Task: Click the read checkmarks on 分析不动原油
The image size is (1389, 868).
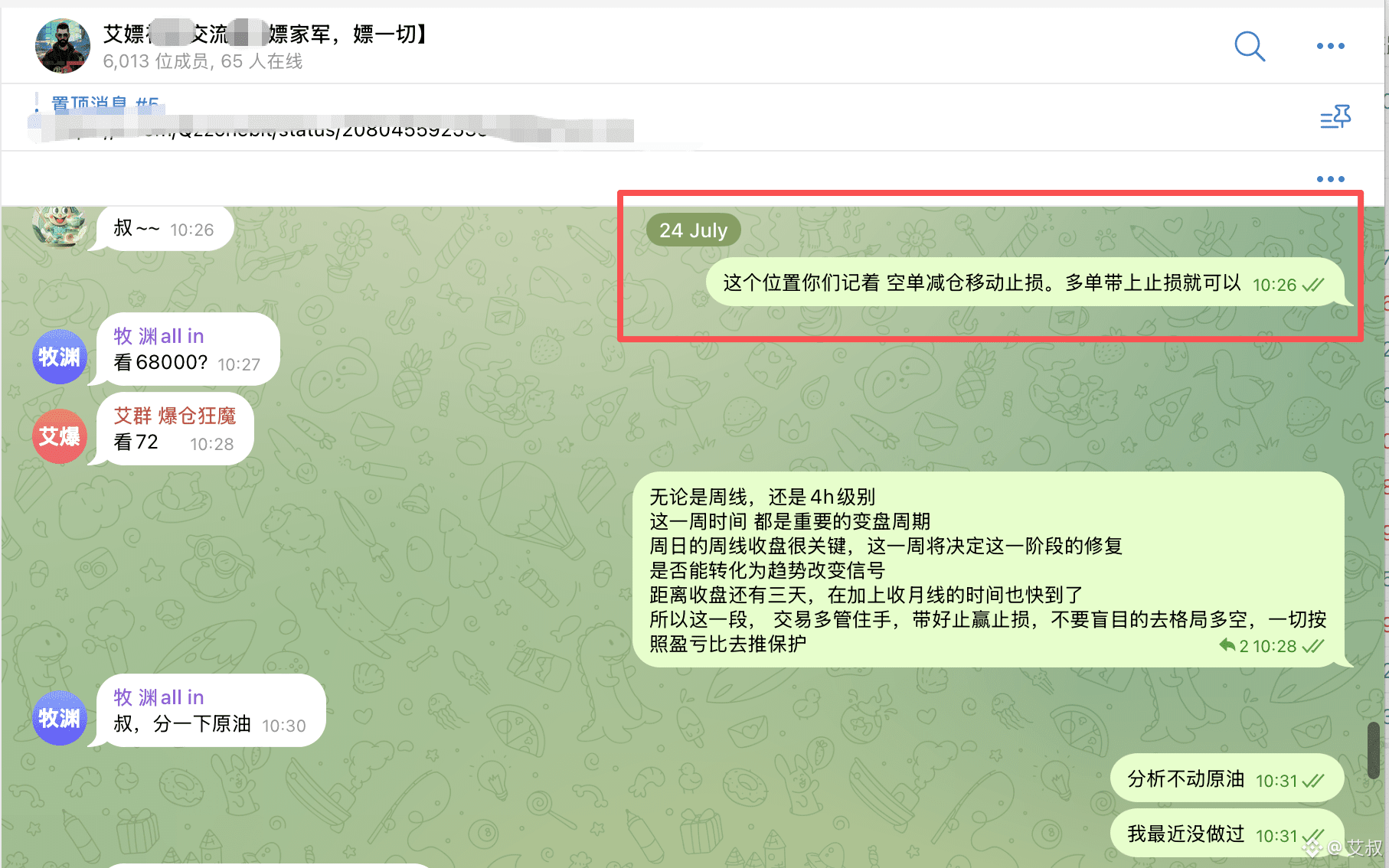Action: [x=1312, y=781]
